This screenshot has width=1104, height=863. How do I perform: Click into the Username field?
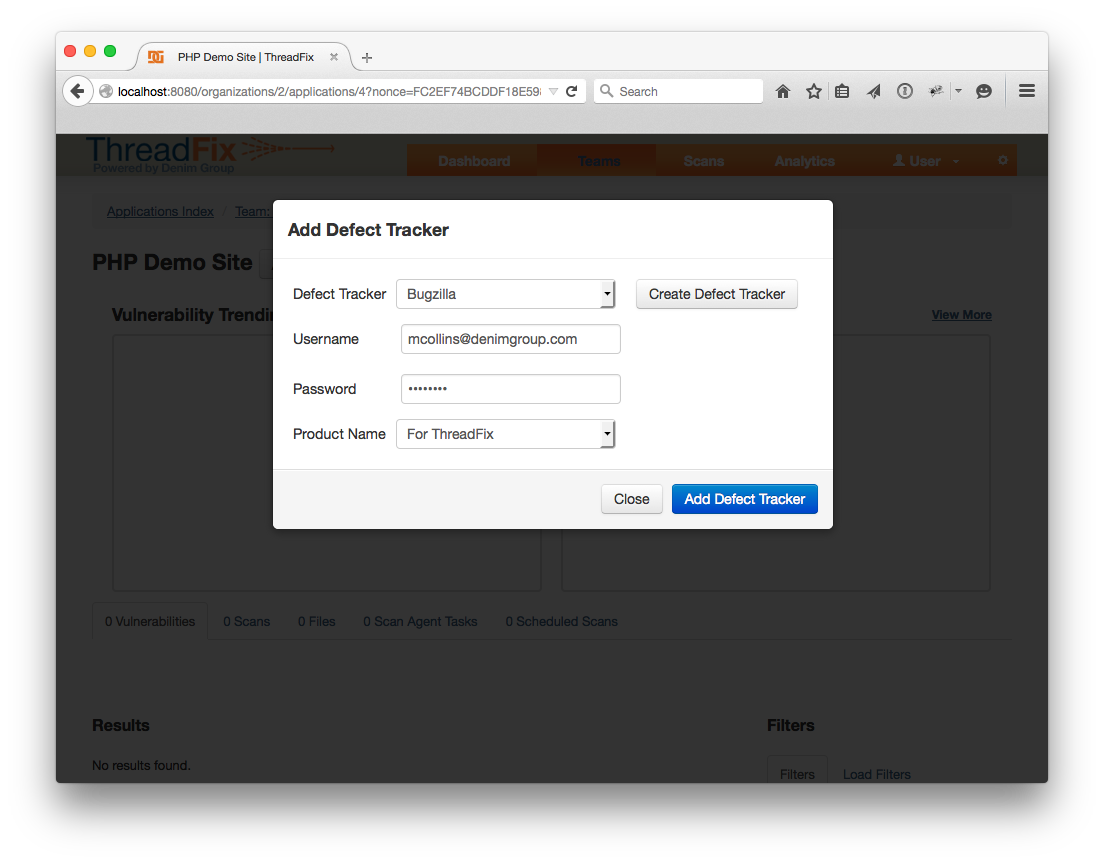point(510,339)
